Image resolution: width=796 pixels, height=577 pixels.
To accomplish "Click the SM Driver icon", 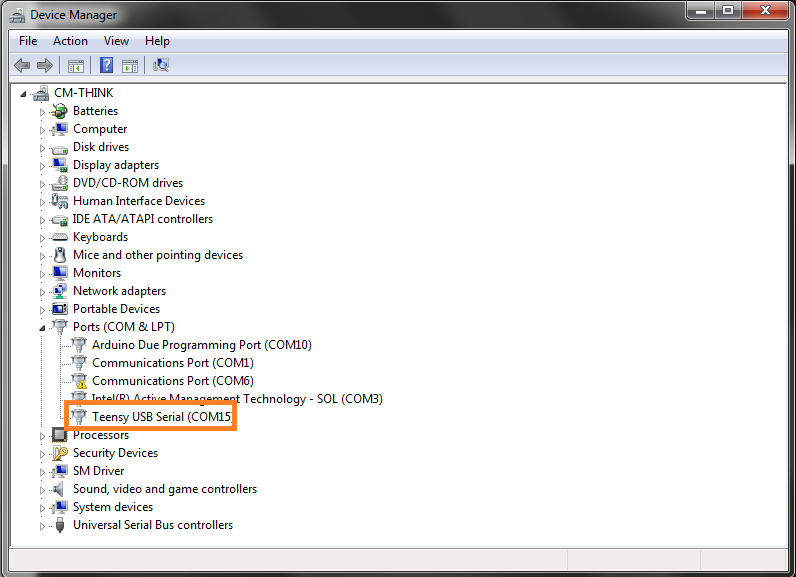I will (x=60, y=471).
